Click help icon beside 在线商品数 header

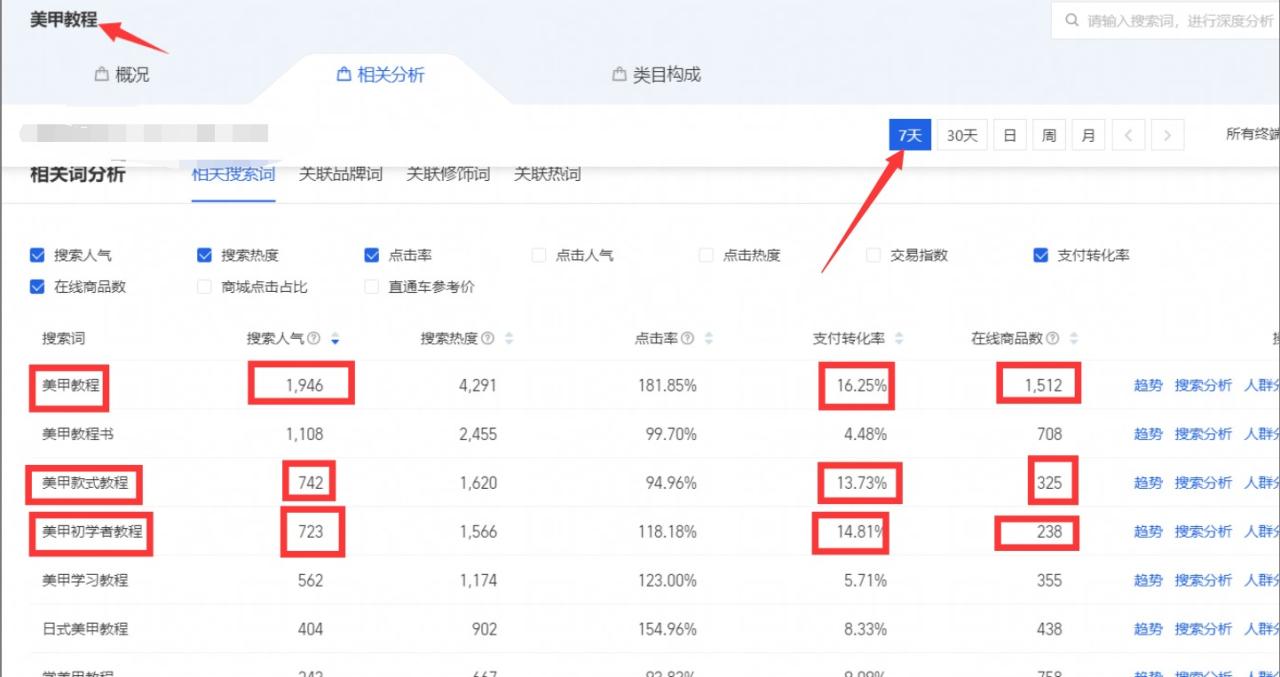1052,339
